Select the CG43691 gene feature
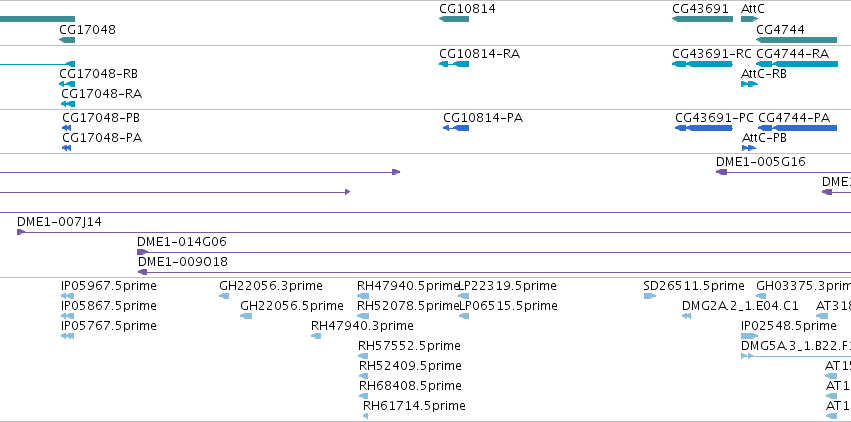The width and height of the screenshot is (851, 422). point(702,19)
